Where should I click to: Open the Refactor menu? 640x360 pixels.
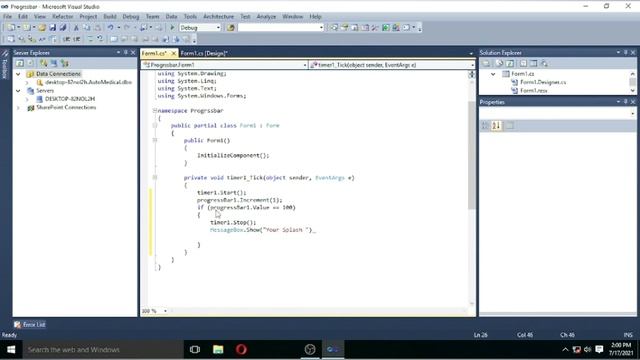click(x=62, y=16)
